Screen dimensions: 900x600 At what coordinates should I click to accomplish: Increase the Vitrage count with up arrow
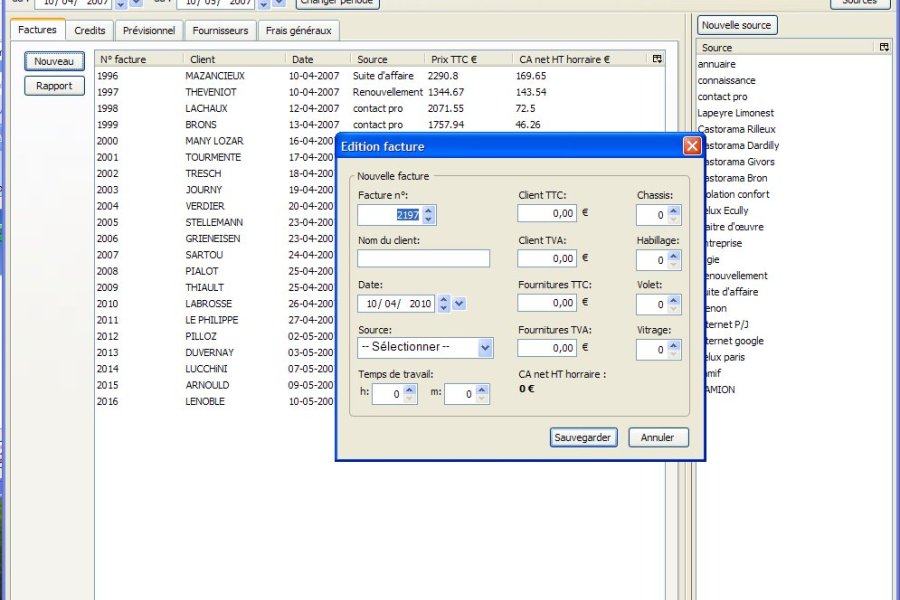pyautogui.click(x=674, y=345)
